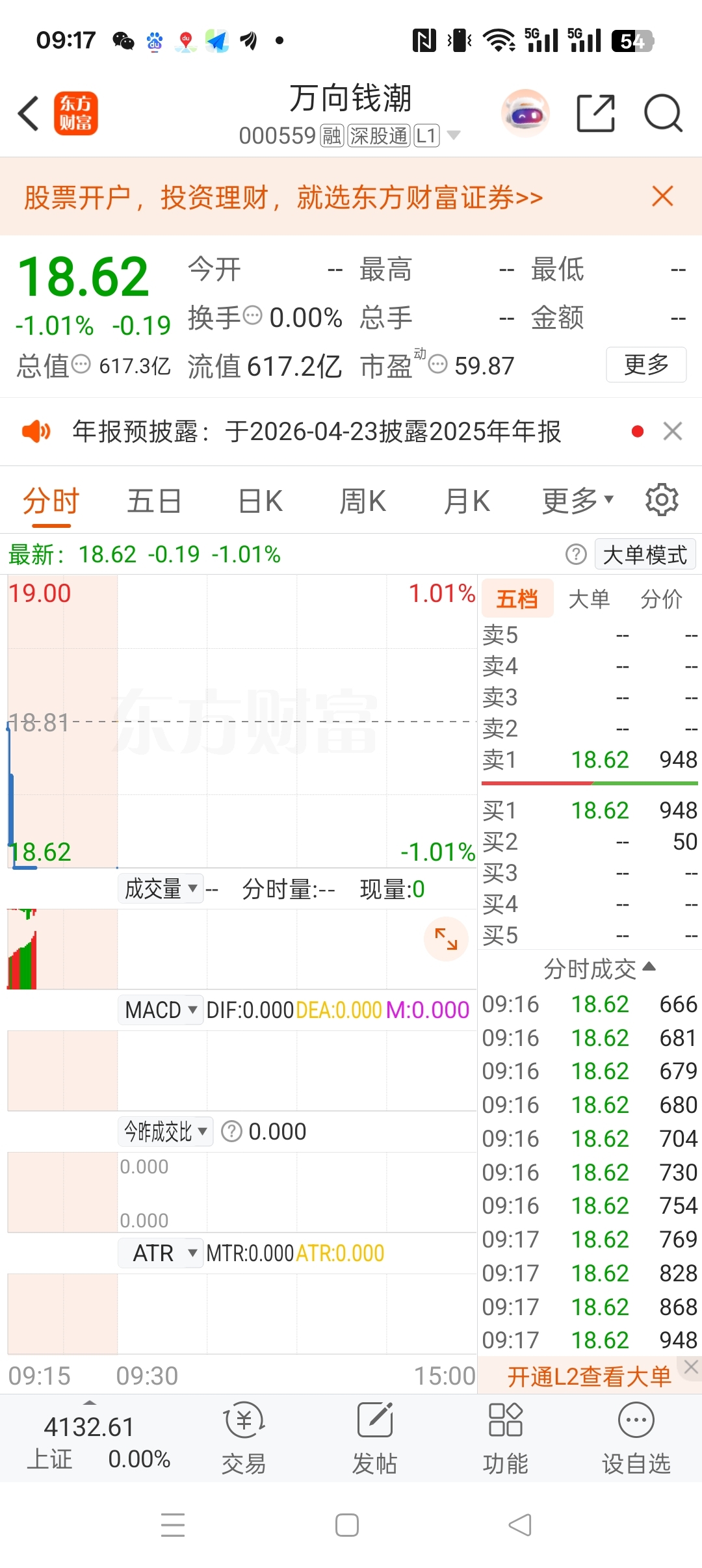Tap the 更多 quote details button
The image size is (702, 1568).
(646, 365)
